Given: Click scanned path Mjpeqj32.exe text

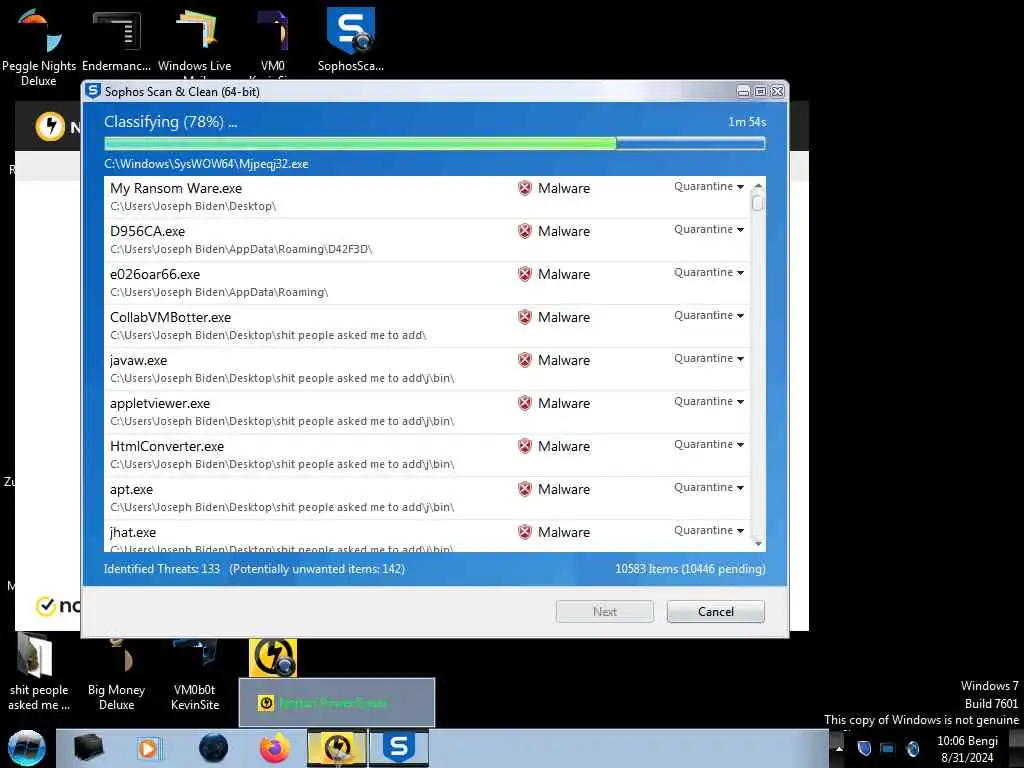Looking at the screenshot, I should [x=206, y=164].
